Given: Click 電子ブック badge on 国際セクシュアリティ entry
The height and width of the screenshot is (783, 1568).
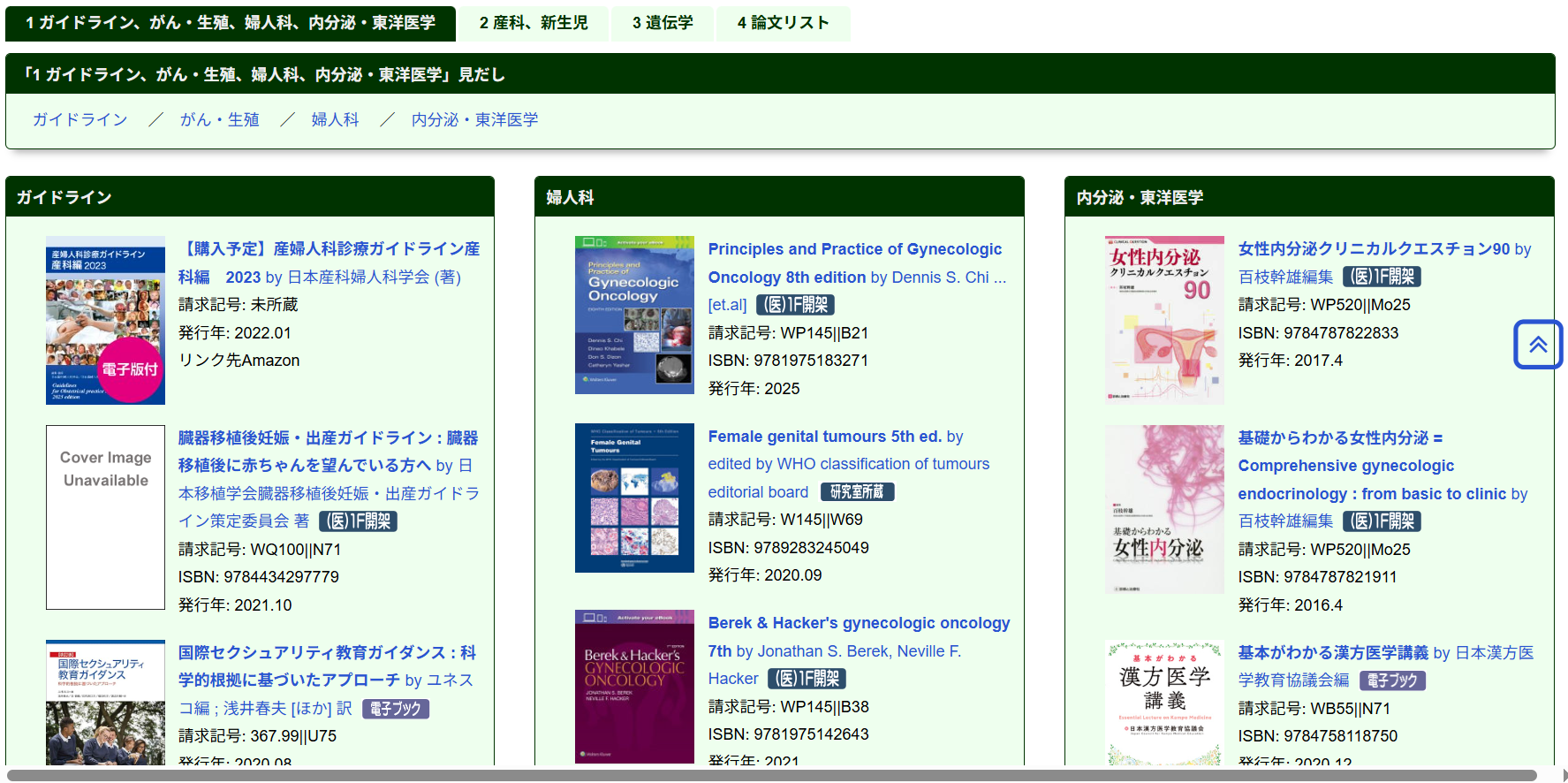Looking at the screenshot, I should (395, 709).
